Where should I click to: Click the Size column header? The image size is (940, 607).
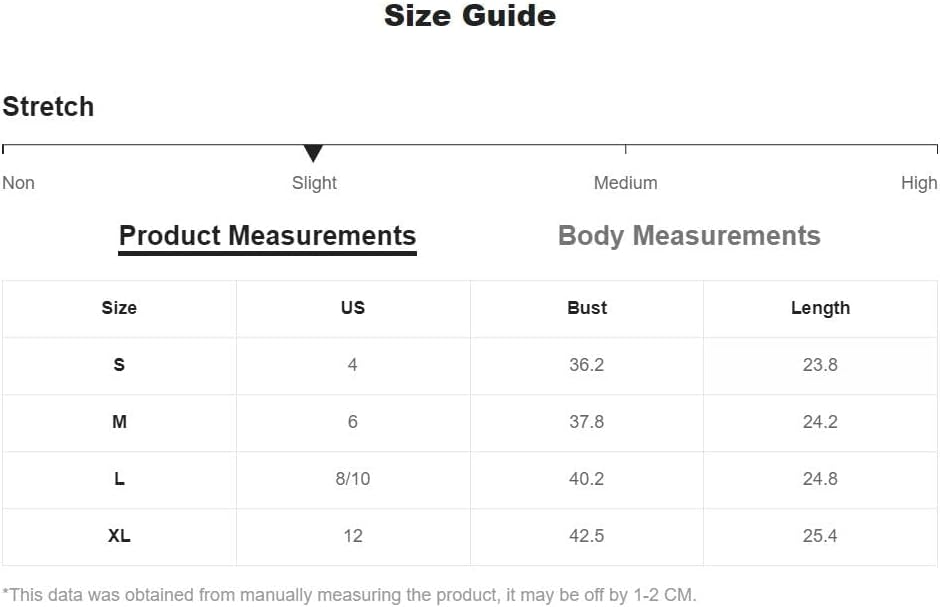119,308
